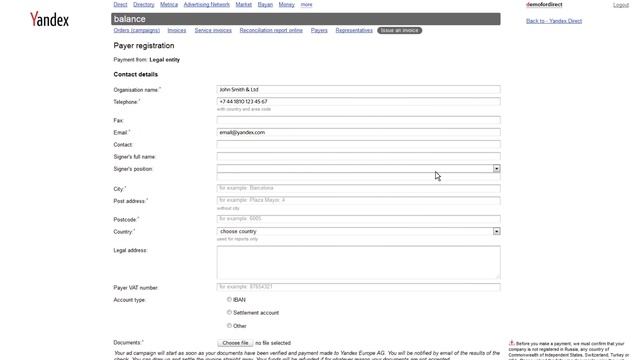The height and width of the screenshot is (360, 640).
Task: Focus the Payer VAT number field
Action: click(358, 287)
